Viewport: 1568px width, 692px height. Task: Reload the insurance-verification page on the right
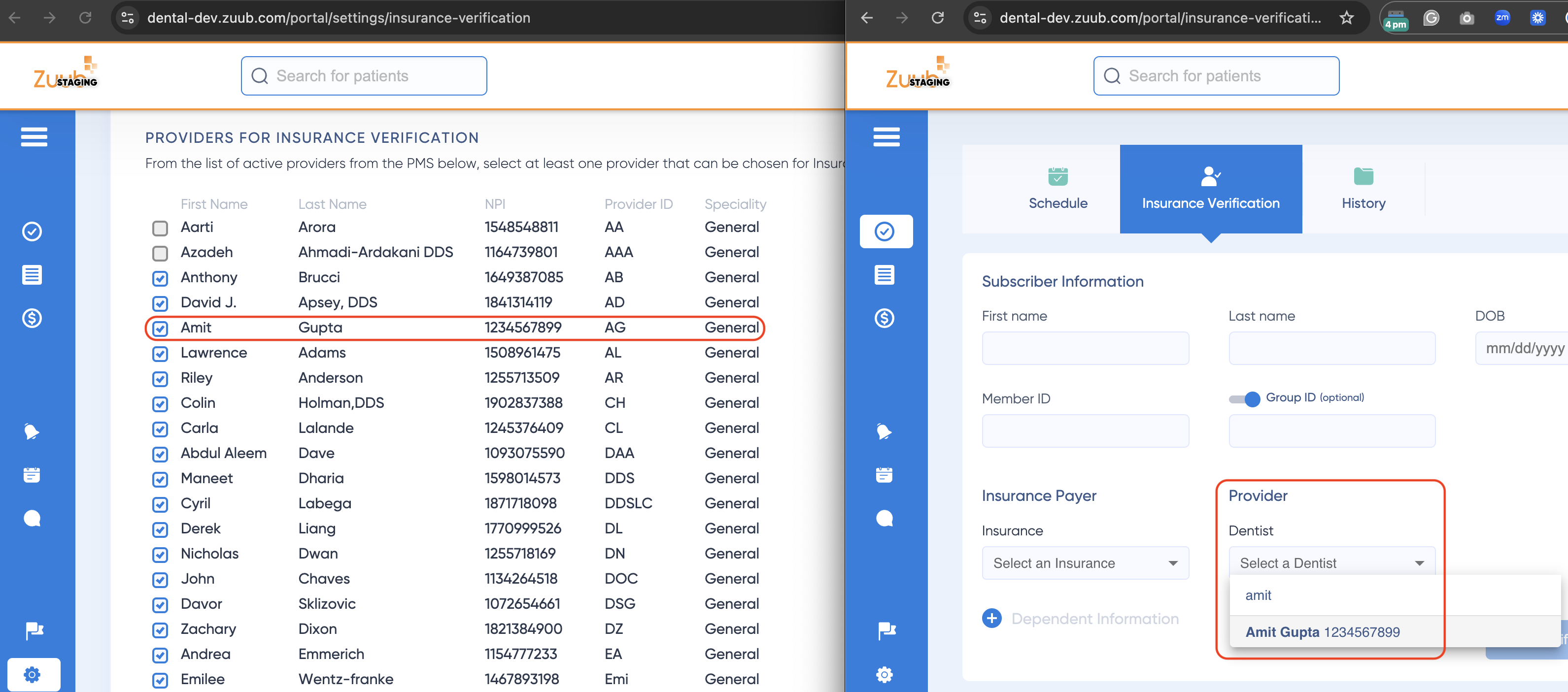tap(937, 18)
